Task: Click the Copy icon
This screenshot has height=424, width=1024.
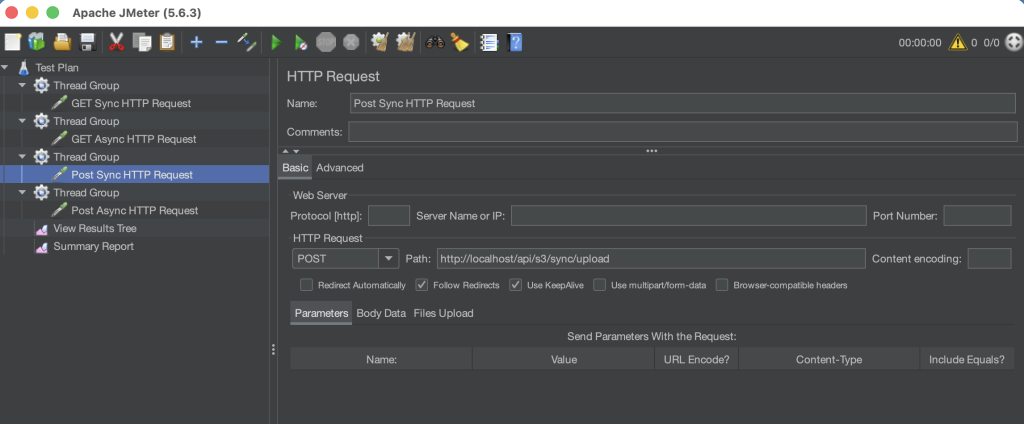Action: (142, 42)
